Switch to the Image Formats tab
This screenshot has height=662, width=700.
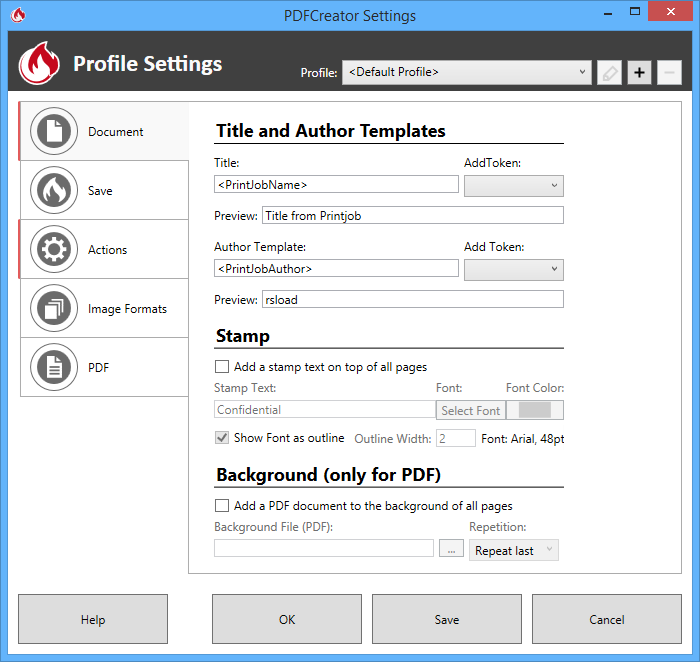click(x=104, y=308)
